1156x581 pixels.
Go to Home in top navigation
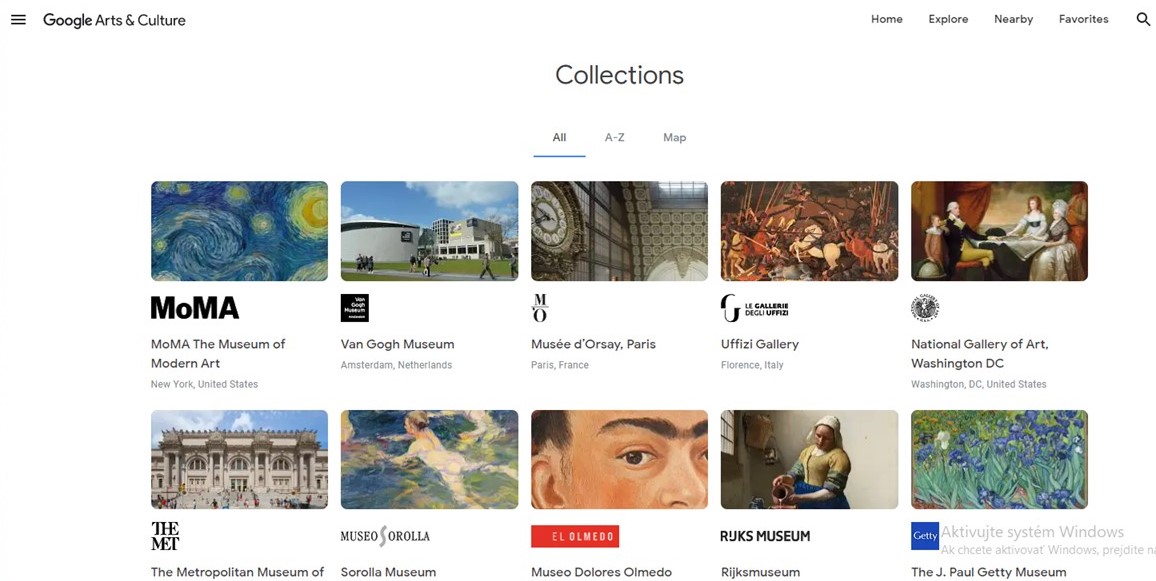pos(887,20)
